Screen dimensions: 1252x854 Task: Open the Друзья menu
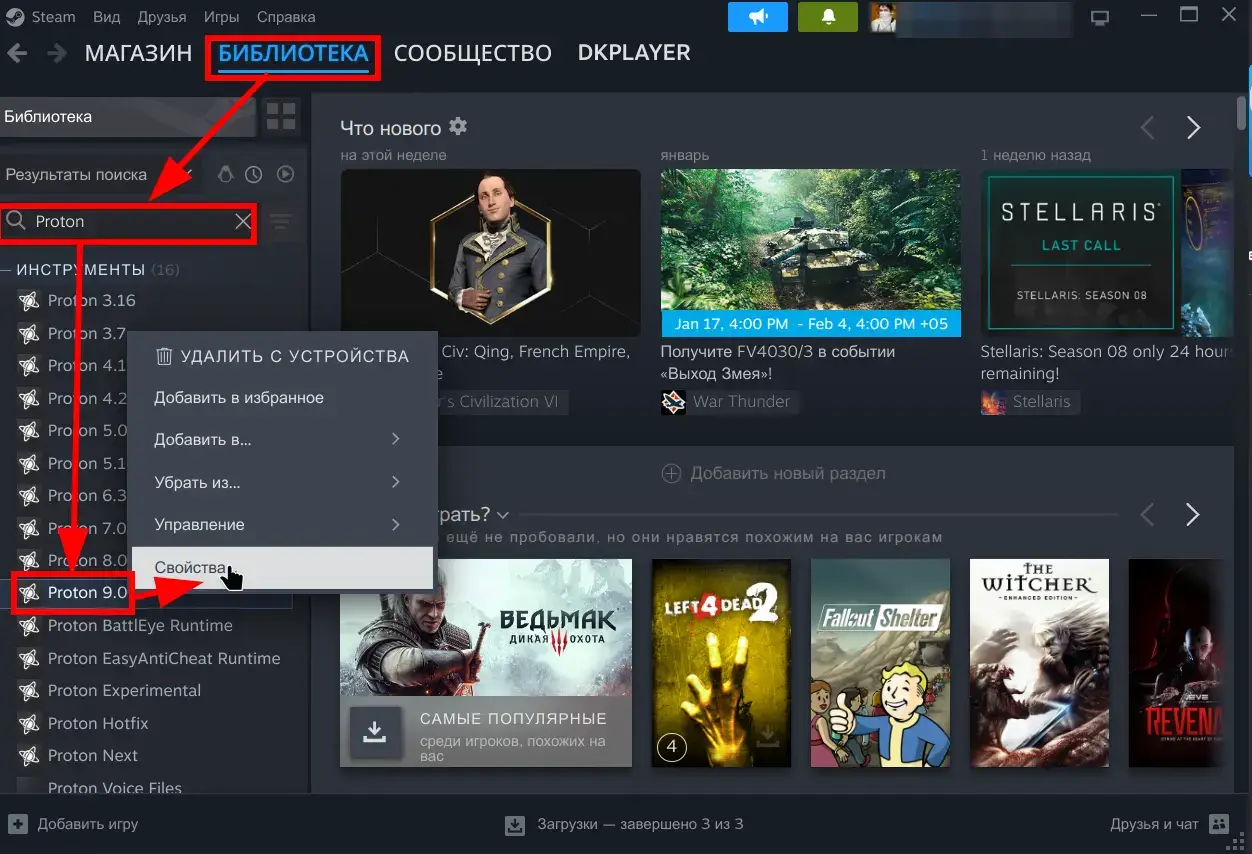click(161, 17)
